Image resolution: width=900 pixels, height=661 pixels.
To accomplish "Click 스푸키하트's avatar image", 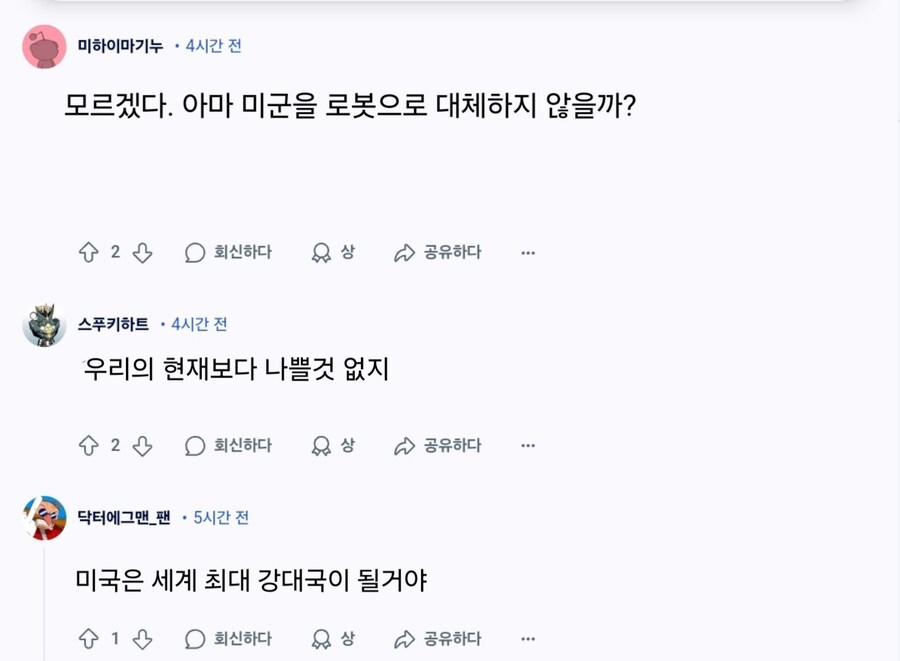I will [42, 323].
